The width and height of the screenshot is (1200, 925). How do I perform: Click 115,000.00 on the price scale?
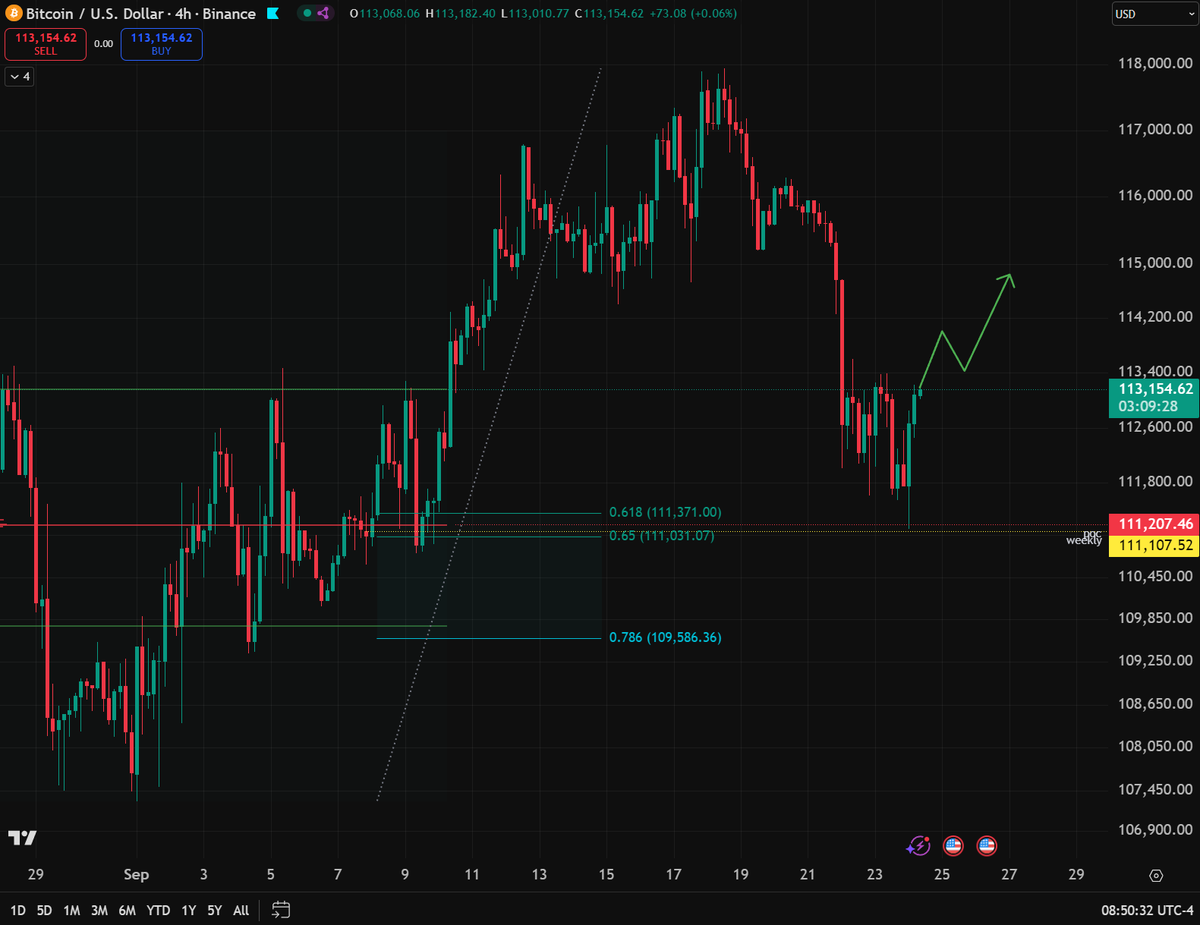(x=1155, y=263)
